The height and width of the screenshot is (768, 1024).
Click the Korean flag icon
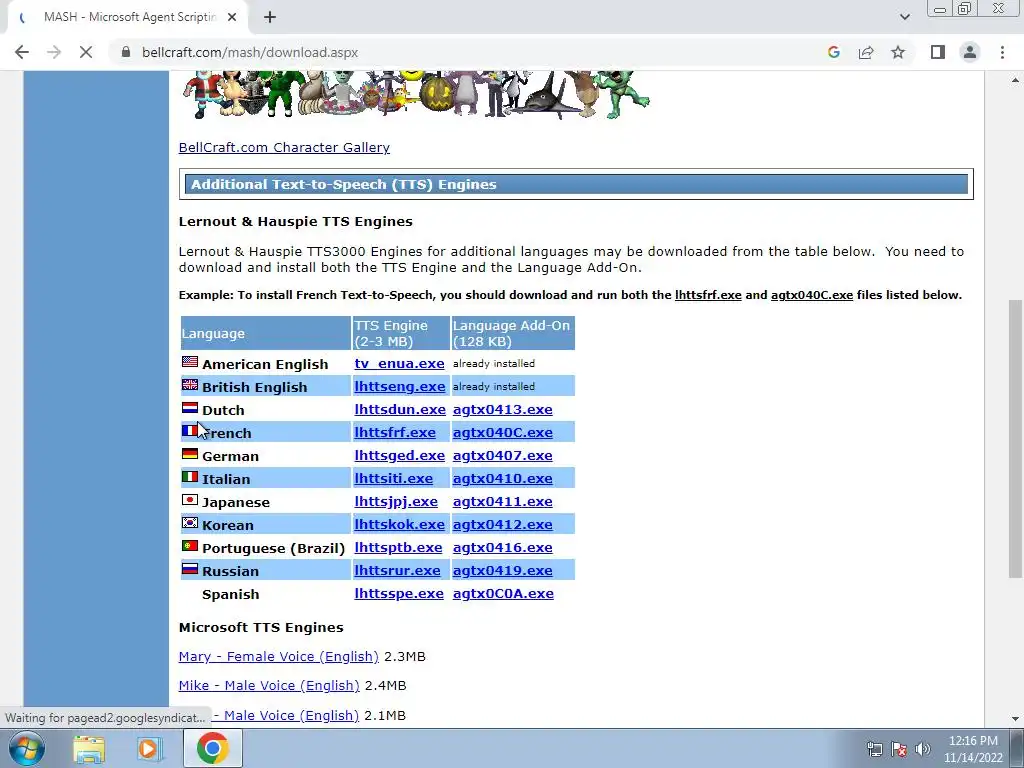(x=189, y=522)
